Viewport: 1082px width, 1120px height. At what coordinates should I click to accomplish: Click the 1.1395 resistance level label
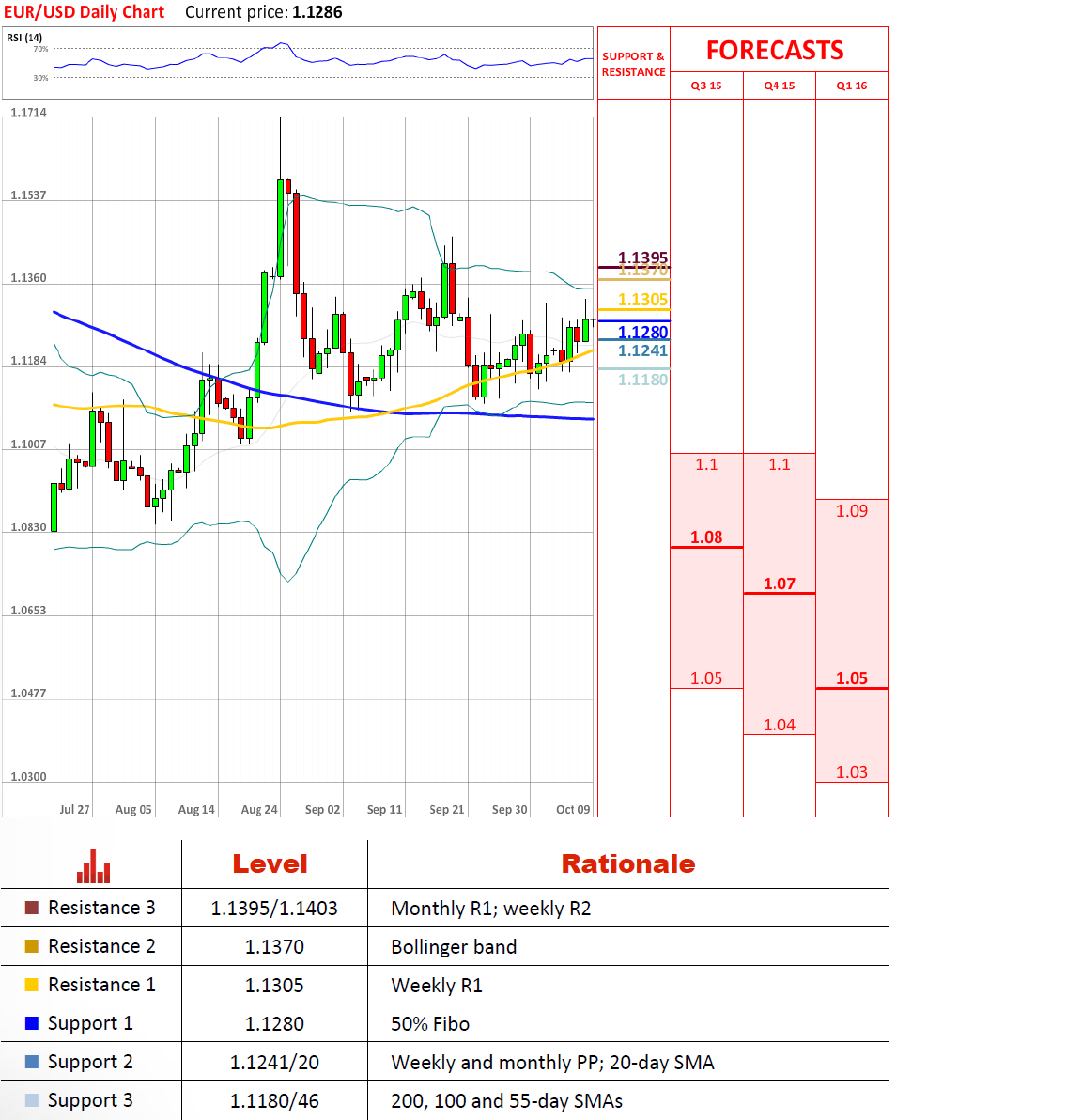642,257
